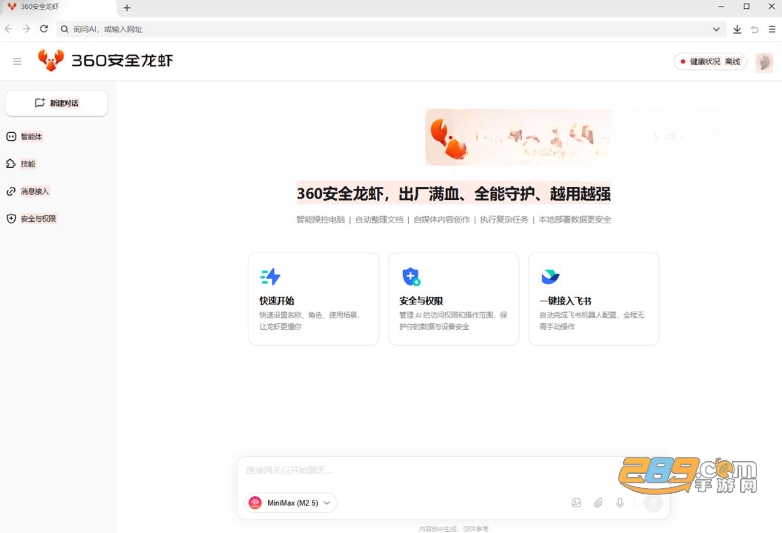Open the browser downloads icon

tap(737, 29)
